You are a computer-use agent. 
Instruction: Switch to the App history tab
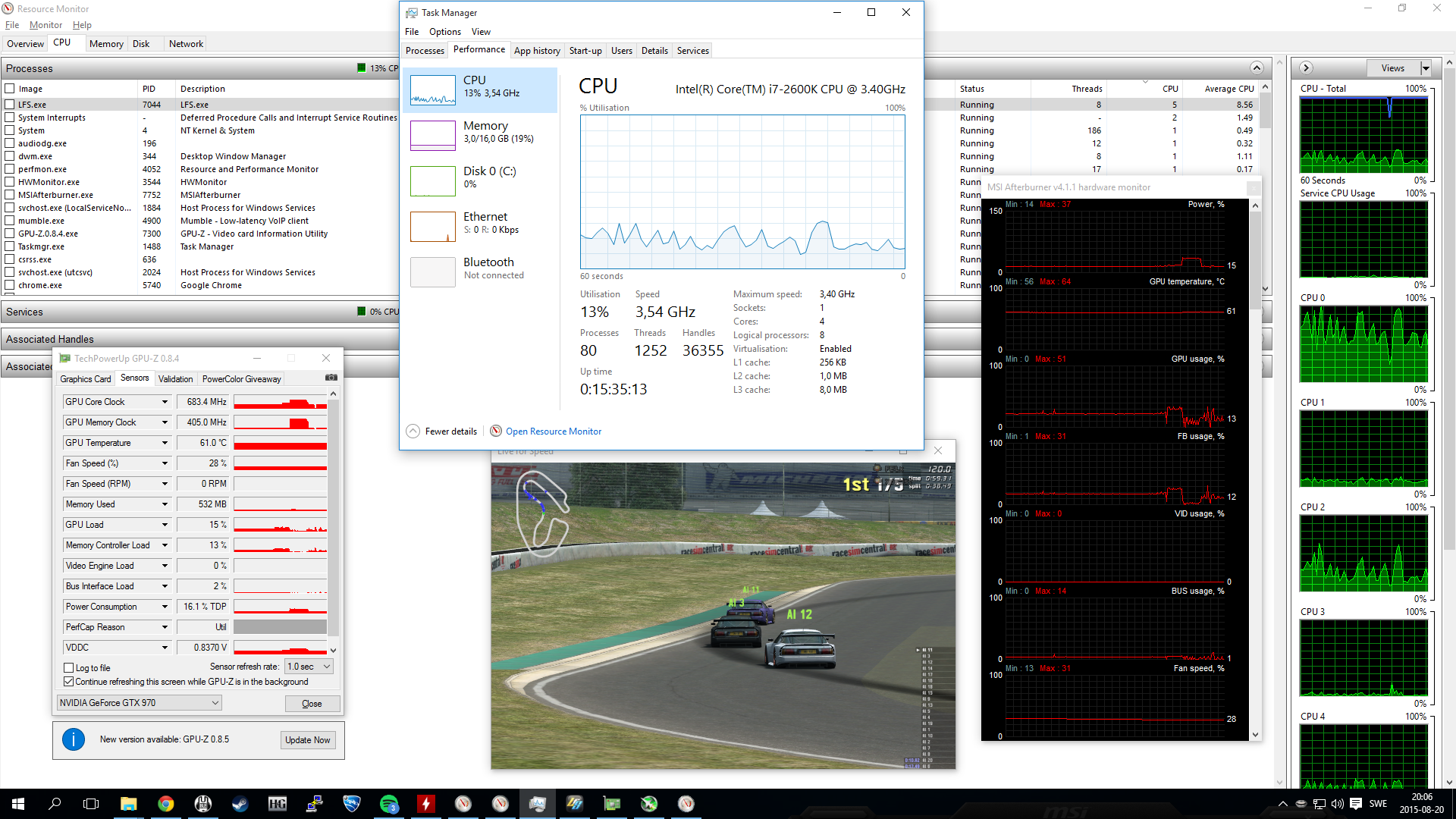(537, 51)
